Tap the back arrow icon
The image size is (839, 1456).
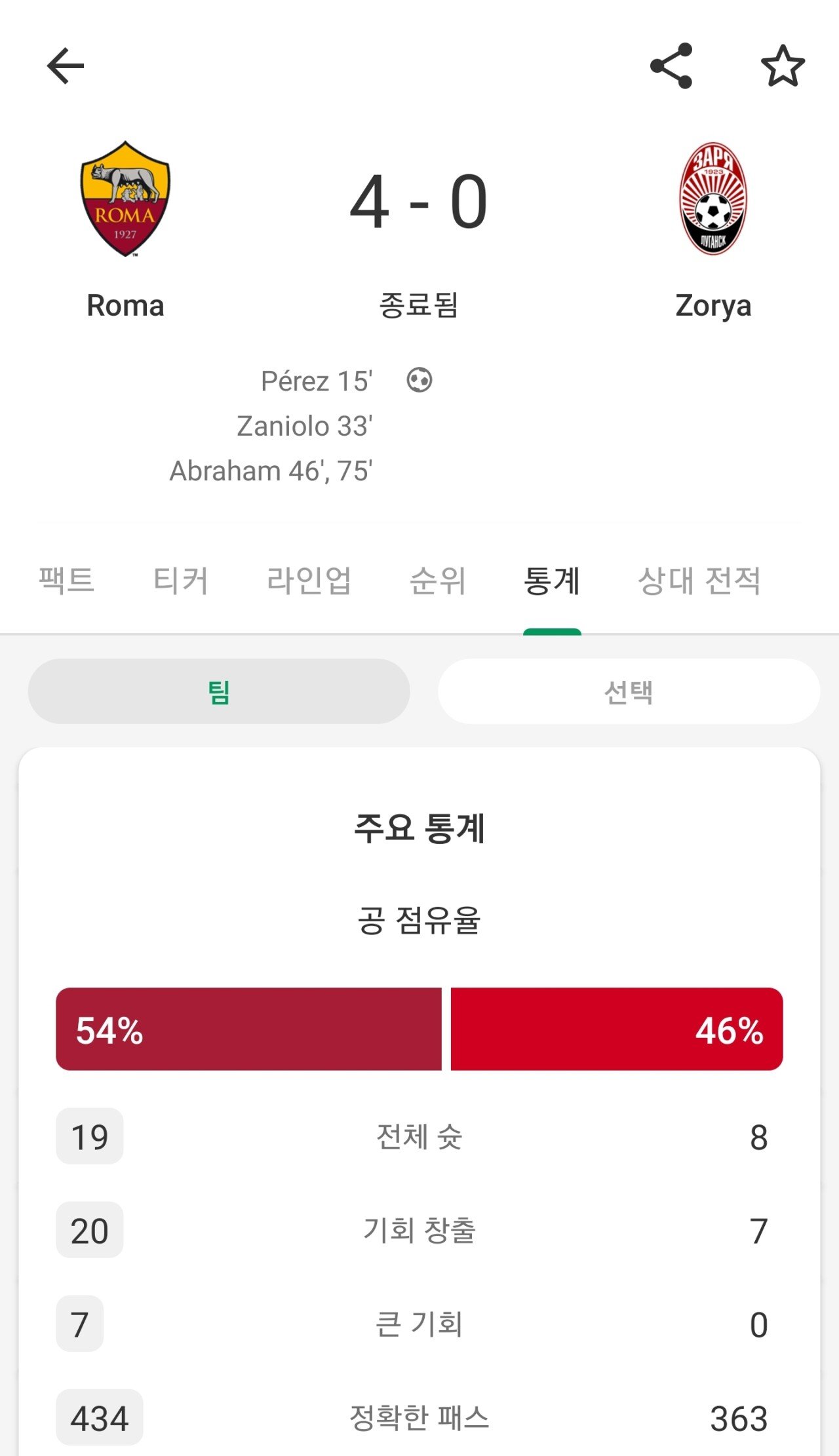tap(66, 66)
